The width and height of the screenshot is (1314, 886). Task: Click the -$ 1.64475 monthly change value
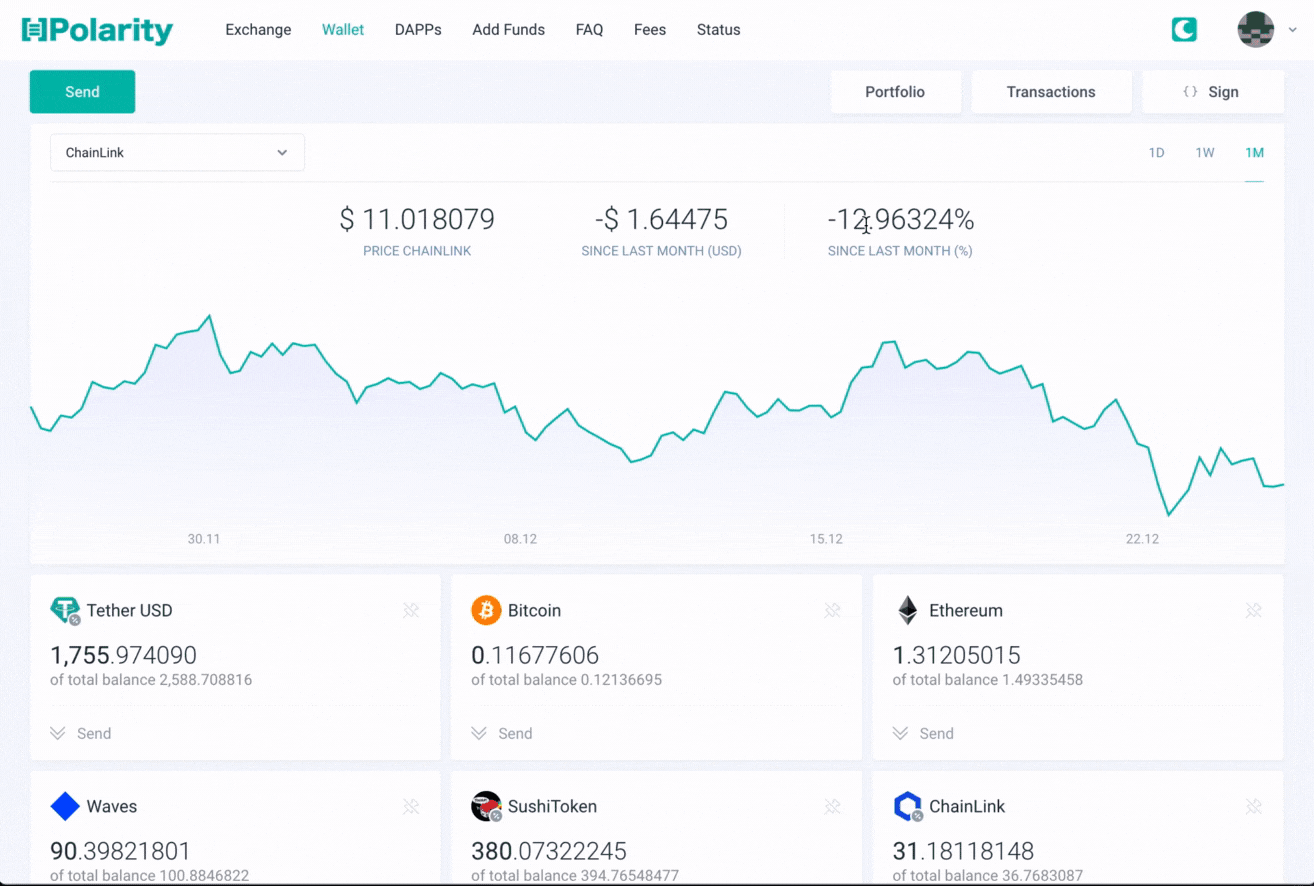[x=661, y=219]
